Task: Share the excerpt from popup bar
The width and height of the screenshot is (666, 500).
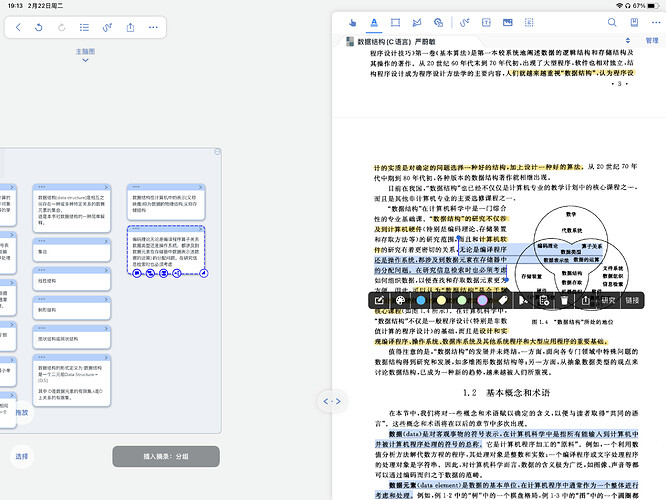Action: pyautogui.click(x=585, y=300)
